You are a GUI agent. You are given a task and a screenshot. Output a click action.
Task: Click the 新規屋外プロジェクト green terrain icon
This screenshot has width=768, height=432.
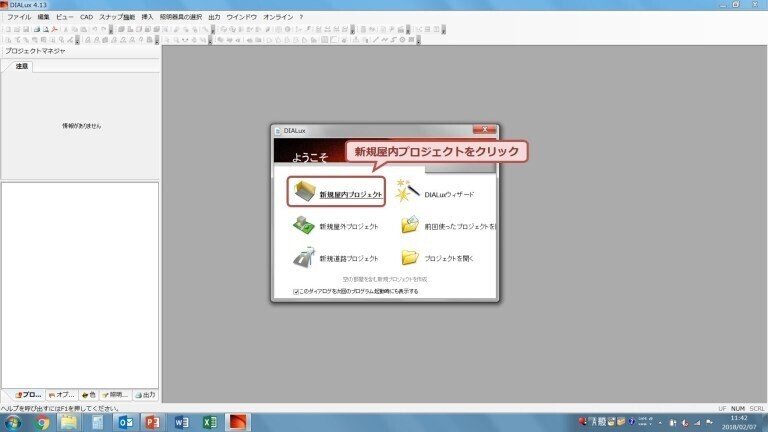[x=304, y=225]
